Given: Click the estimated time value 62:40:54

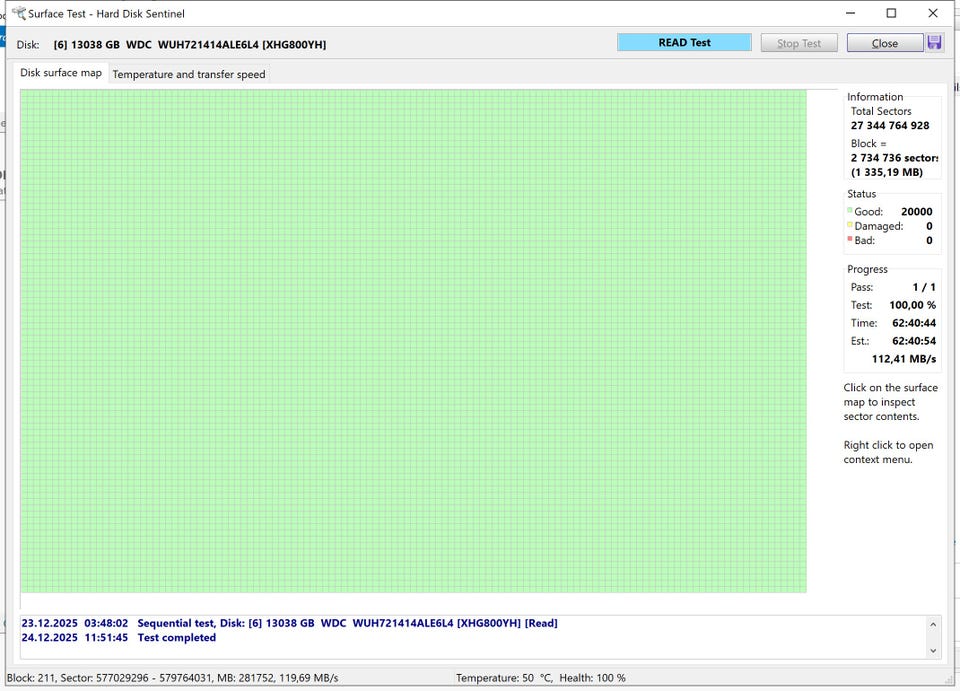Looking at the screenshot, I should click(913, 341).
